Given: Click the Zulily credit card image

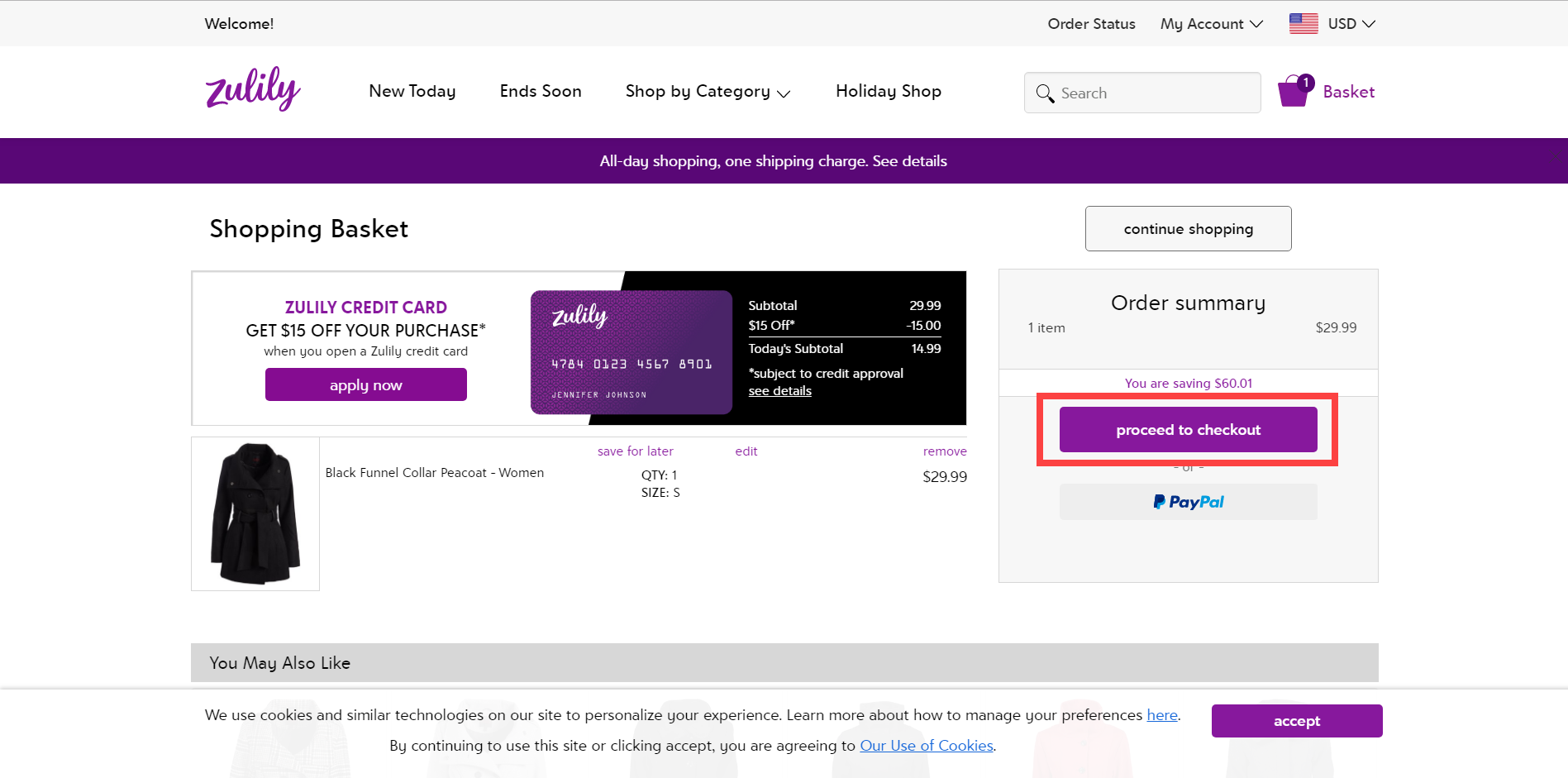Looking at the screenshot, I should 631,352.
